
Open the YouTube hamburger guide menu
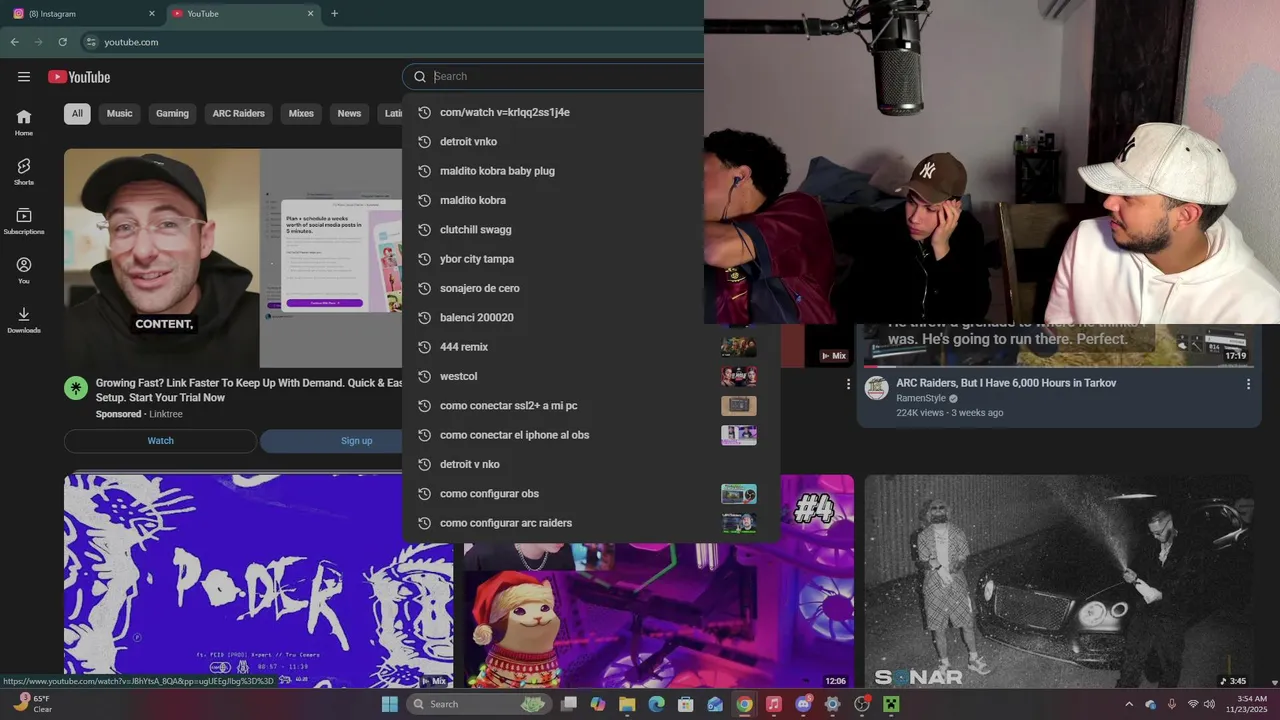[24, 77]
